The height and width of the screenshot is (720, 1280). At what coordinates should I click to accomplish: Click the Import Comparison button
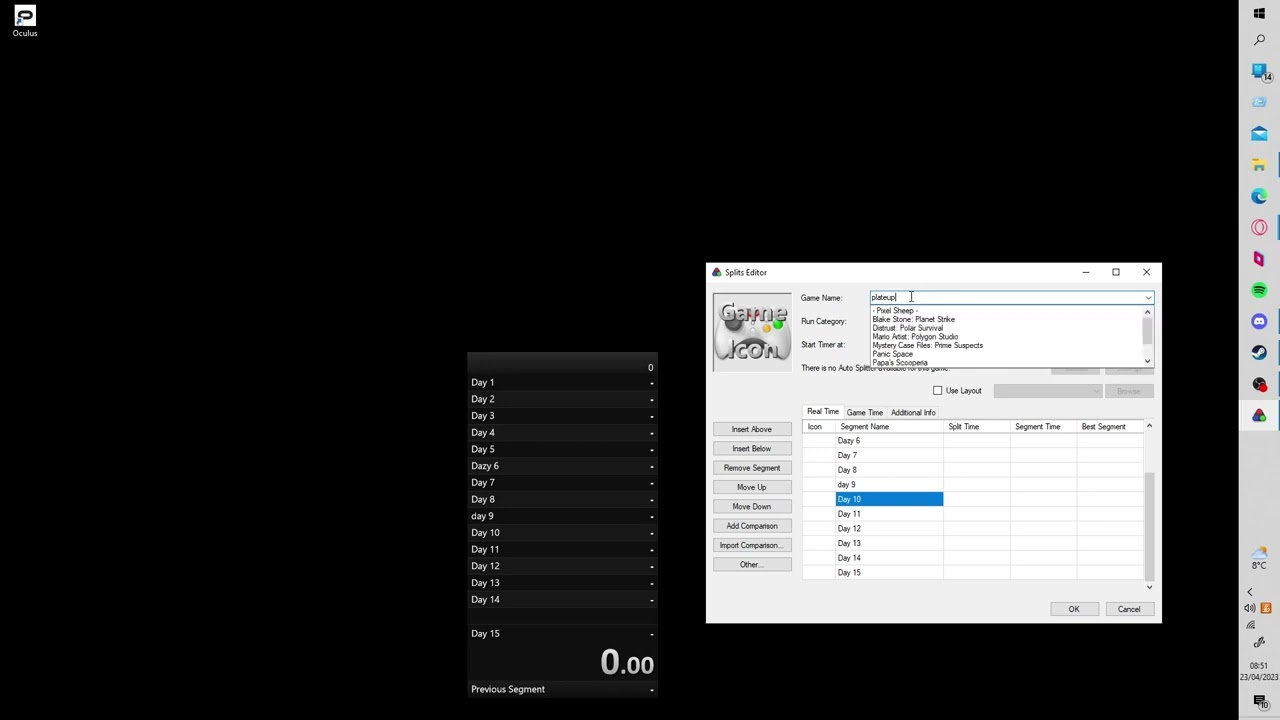[751, 545]
